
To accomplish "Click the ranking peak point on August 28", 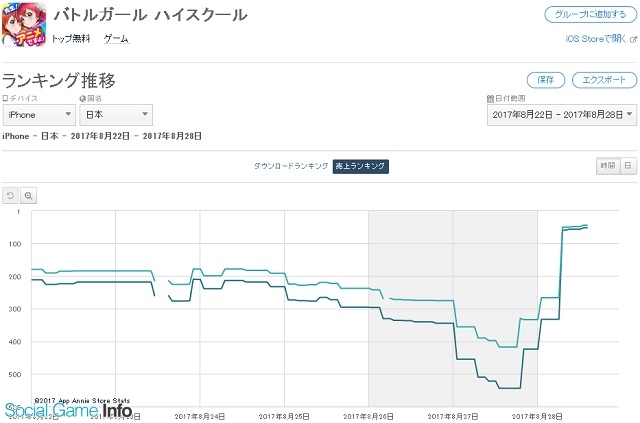I will (585, 225).
